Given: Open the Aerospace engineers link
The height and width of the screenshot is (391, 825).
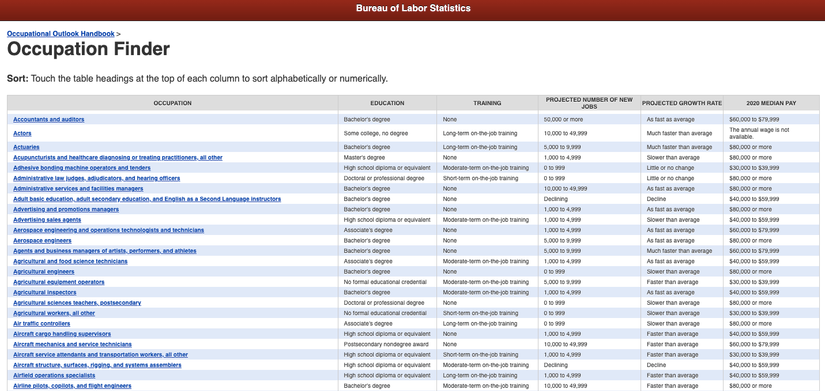Looking at the screenshot, I should coord(42,240).
